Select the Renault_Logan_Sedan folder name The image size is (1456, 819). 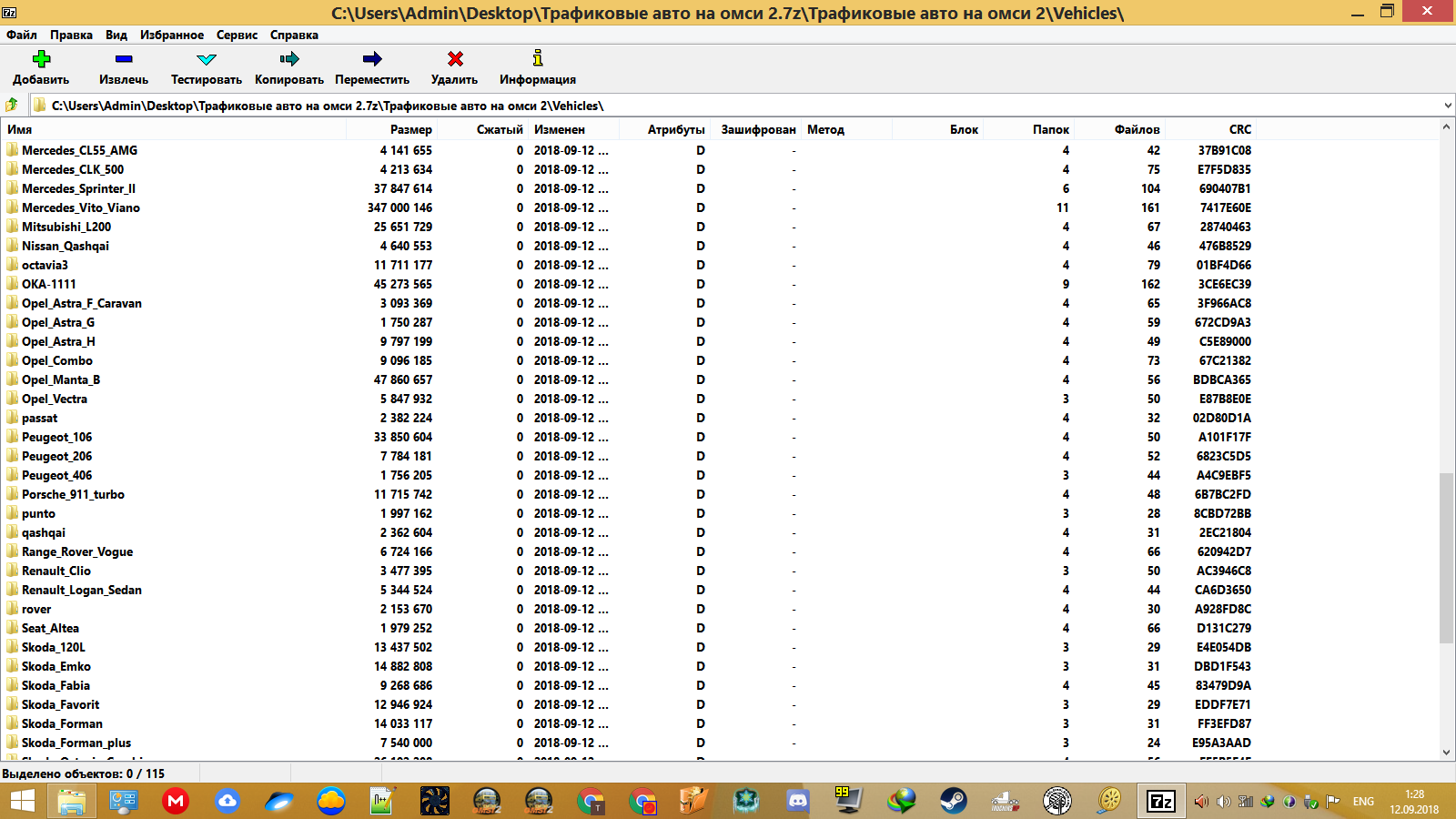pyautogui.click(x=82, y=590)
